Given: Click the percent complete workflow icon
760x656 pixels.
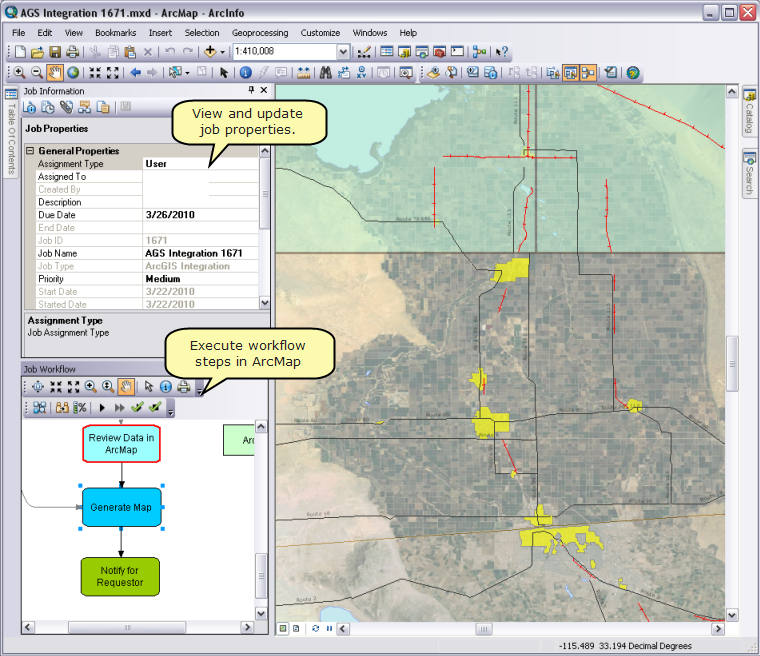Looking at the screenshot, I should click(x=79, y=408).
